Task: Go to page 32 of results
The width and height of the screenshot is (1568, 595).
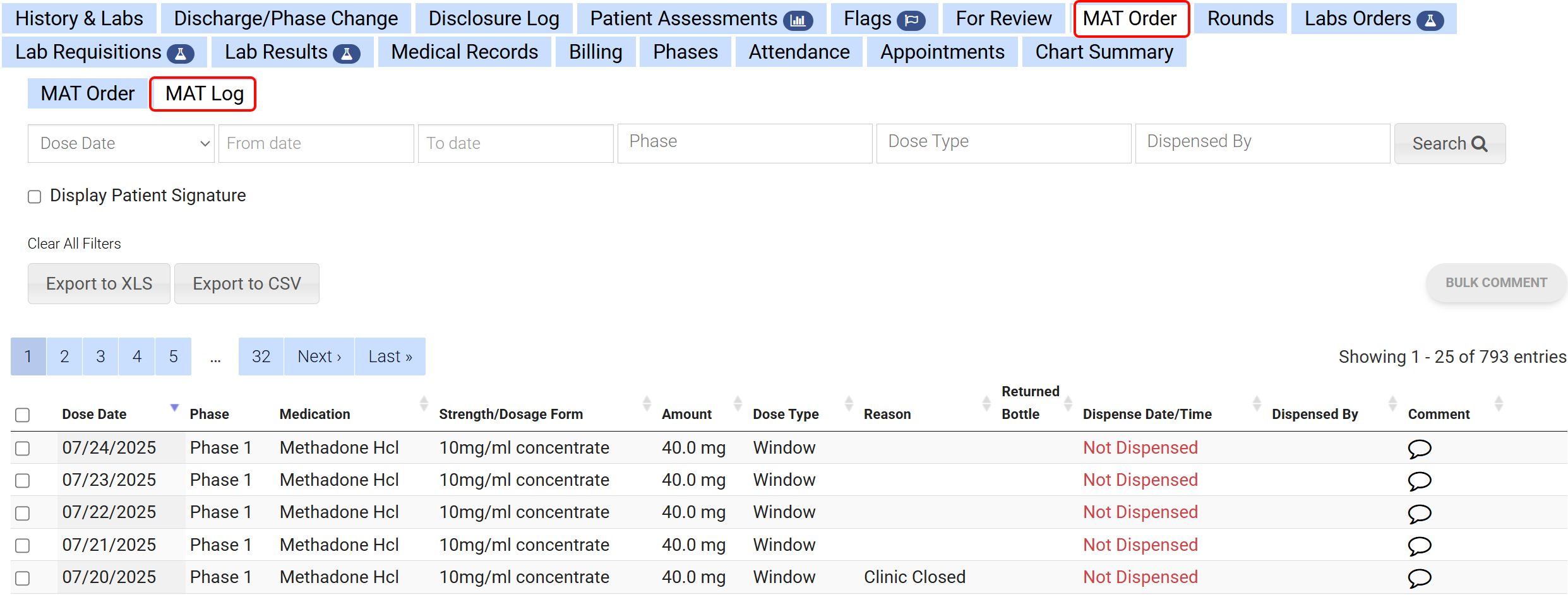Action: (x=261, y=356)
